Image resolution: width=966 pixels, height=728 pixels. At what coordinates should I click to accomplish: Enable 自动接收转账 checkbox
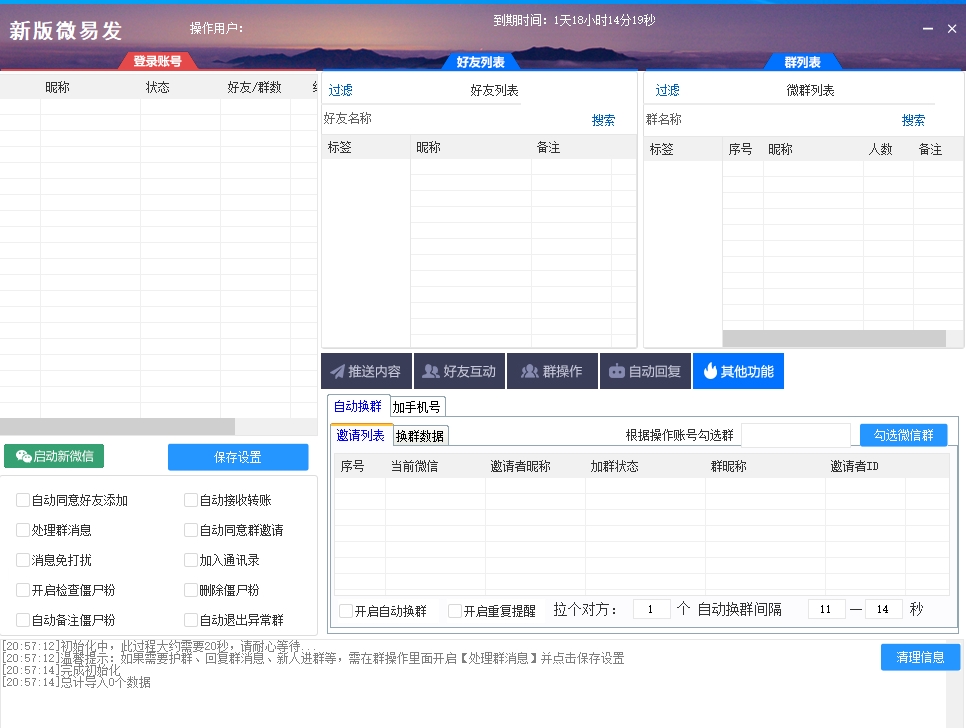[191, 500]
